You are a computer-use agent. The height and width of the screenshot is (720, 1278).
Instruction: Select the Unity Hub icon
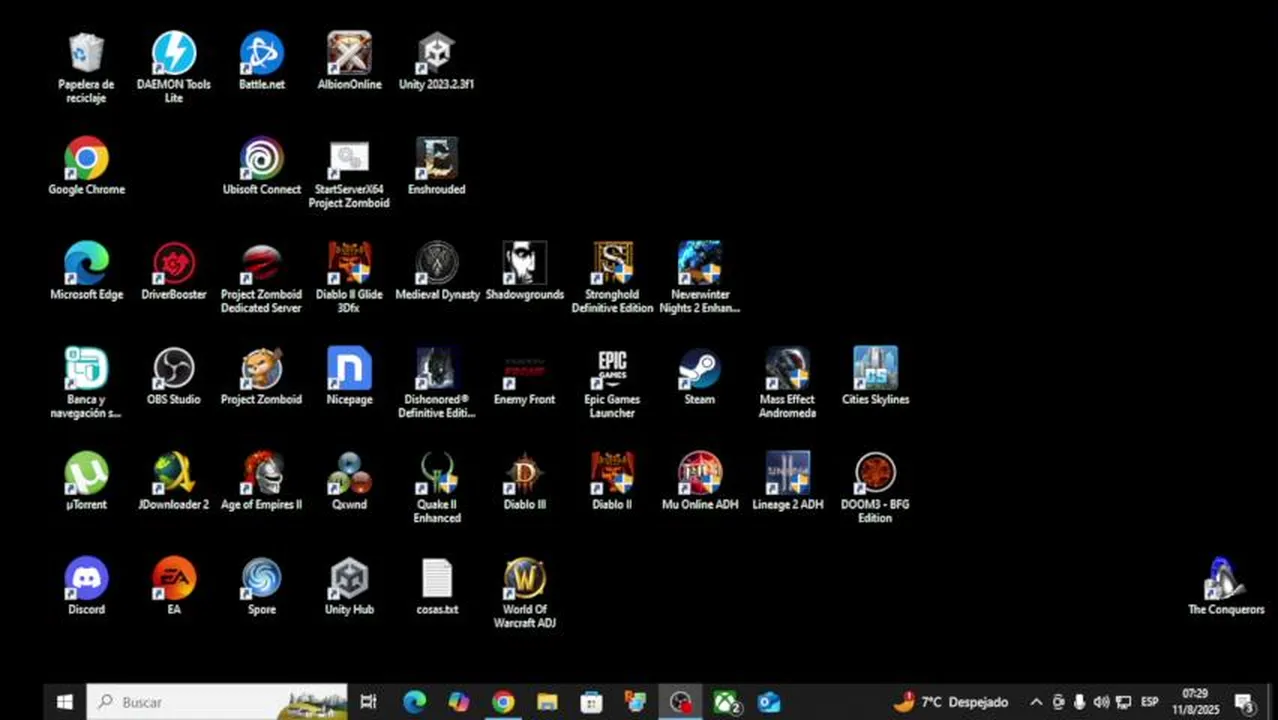tap(349, 586)
